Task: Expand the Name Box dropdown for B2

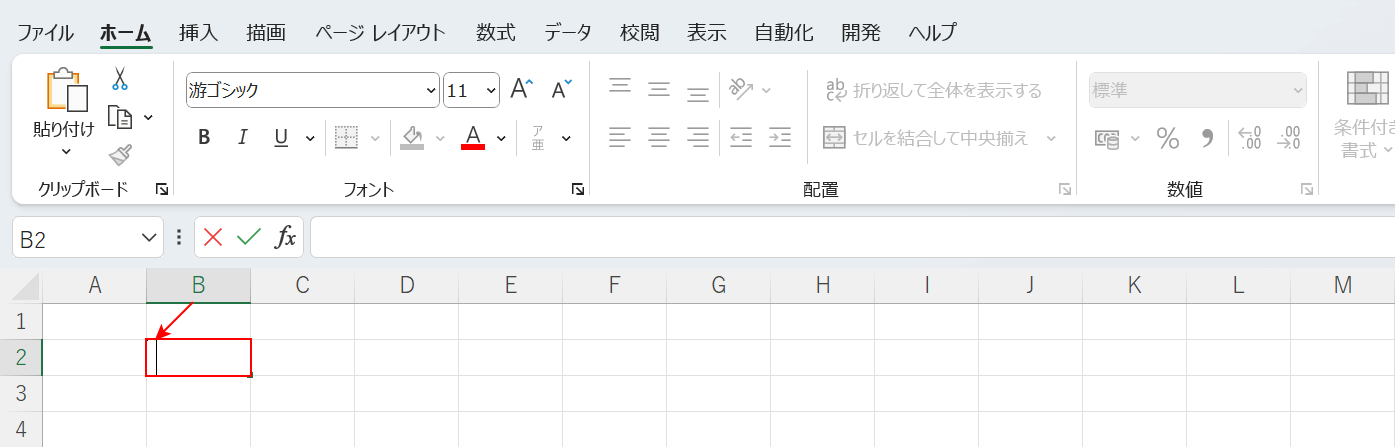Action: point(149,238)
